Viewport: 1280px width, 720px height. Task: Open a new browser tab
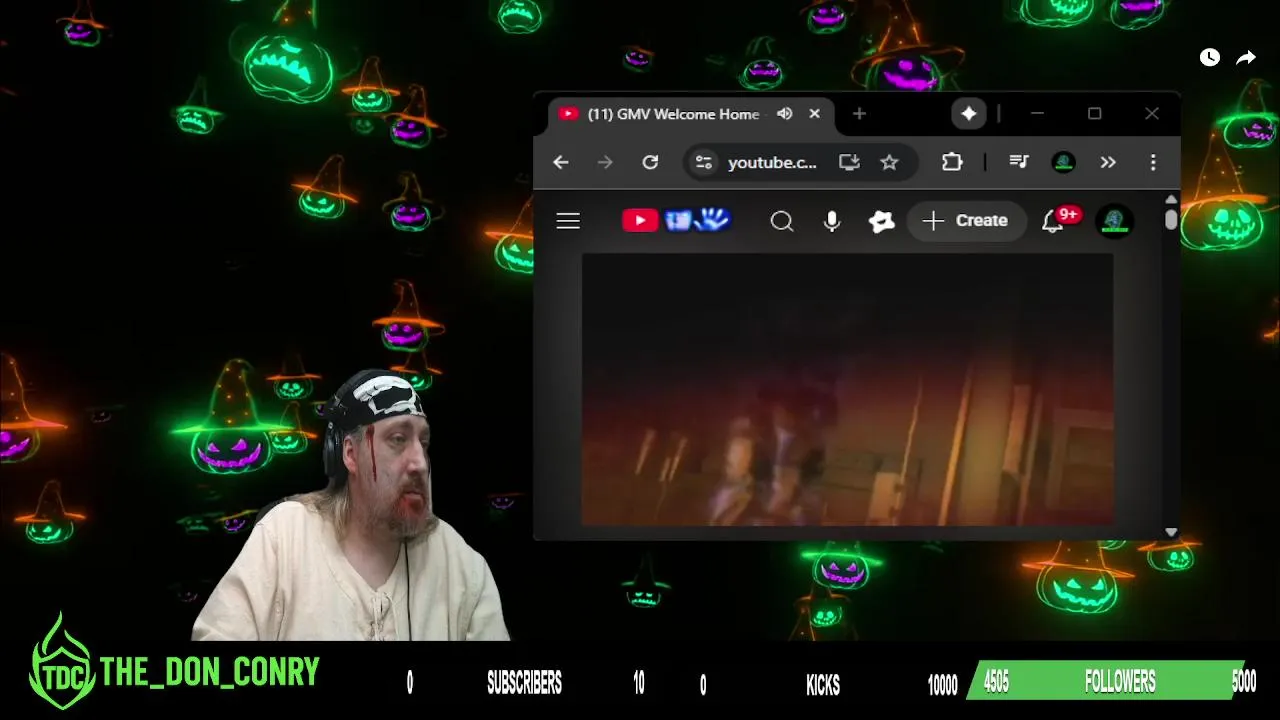(x=859, y=114)
